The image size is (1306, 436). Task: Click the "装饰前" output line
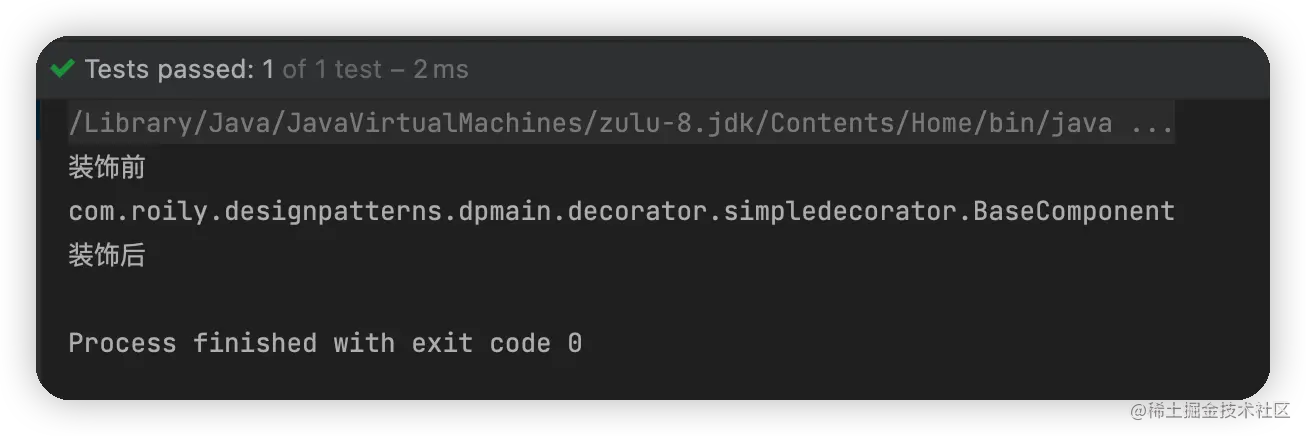click(107, 168)
